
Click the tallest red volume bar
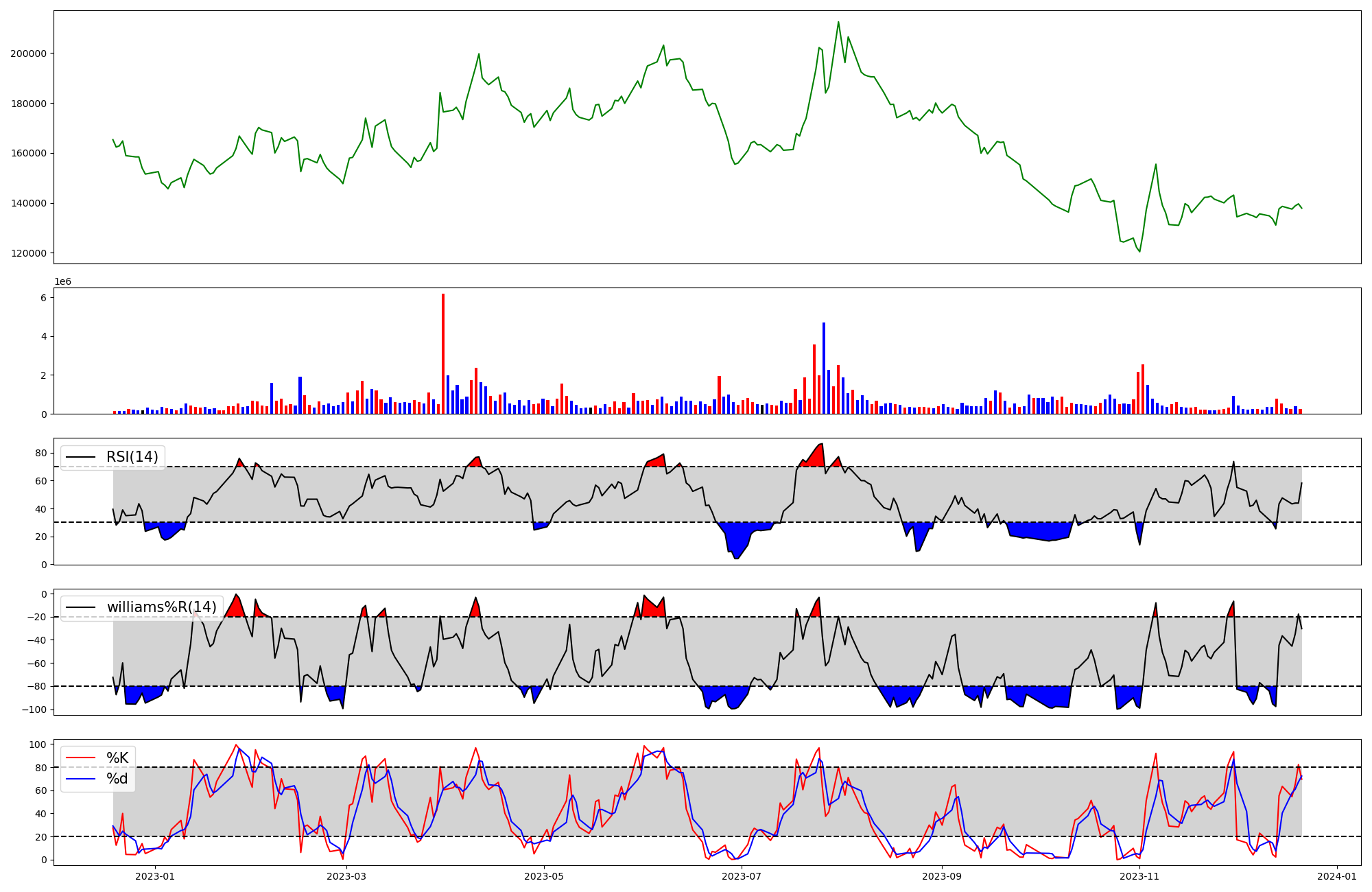click(x=443, y=353)
